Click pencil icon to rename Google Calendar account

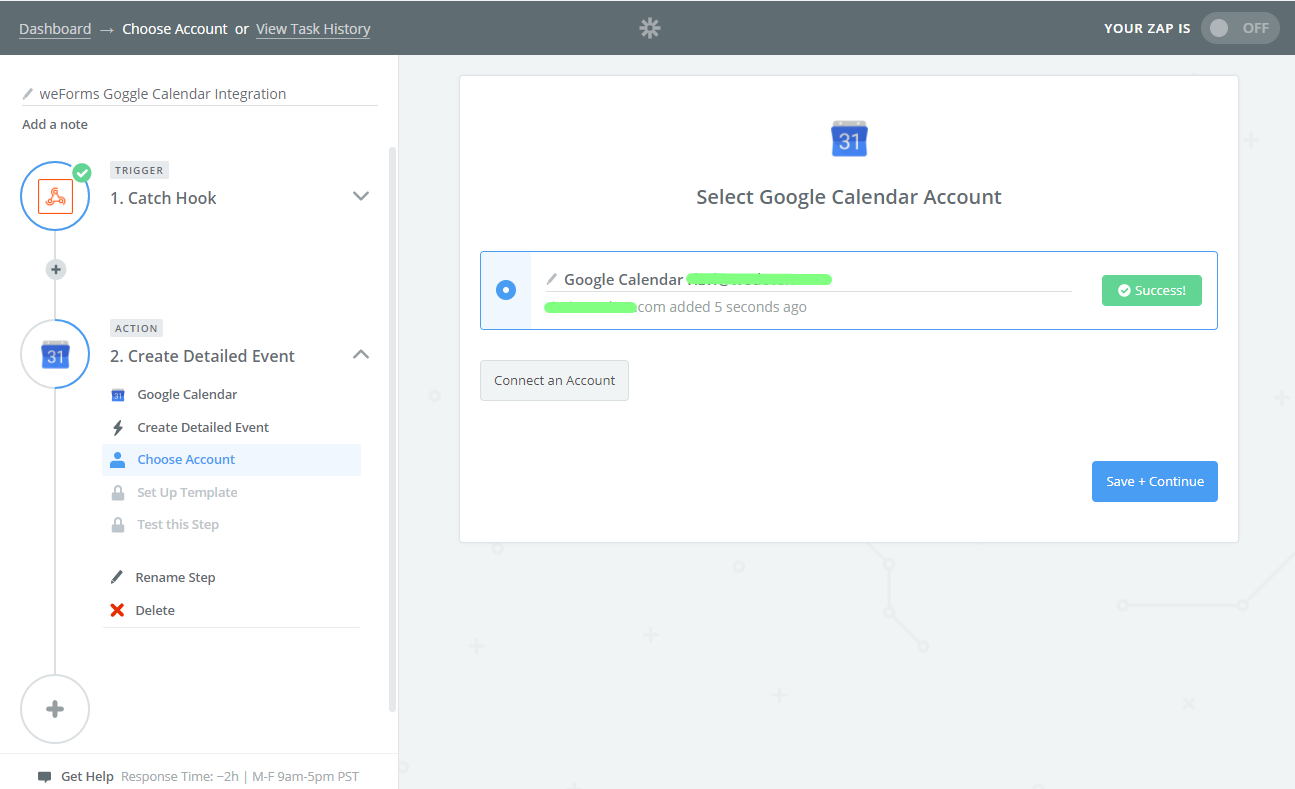(x=551, y=279)
